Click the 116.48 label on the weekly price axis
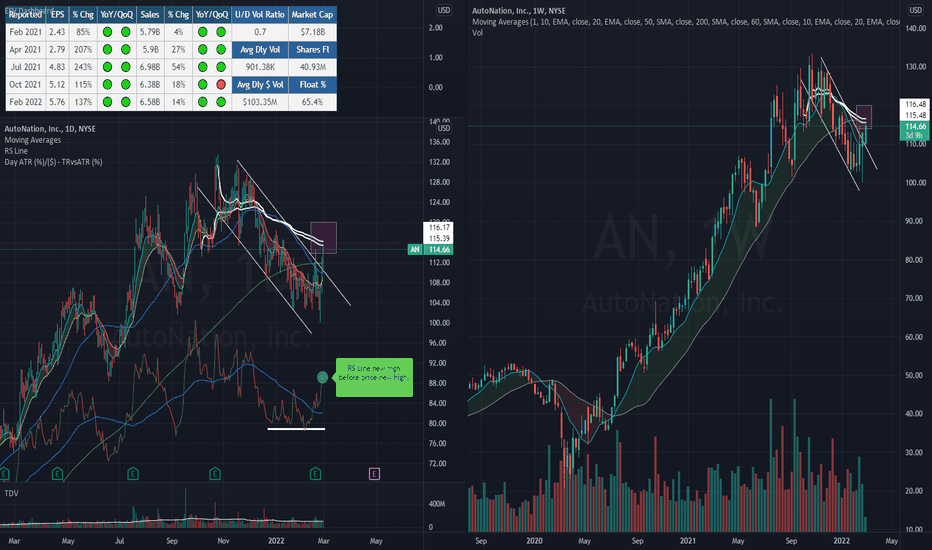 click(x=915, y=104)
